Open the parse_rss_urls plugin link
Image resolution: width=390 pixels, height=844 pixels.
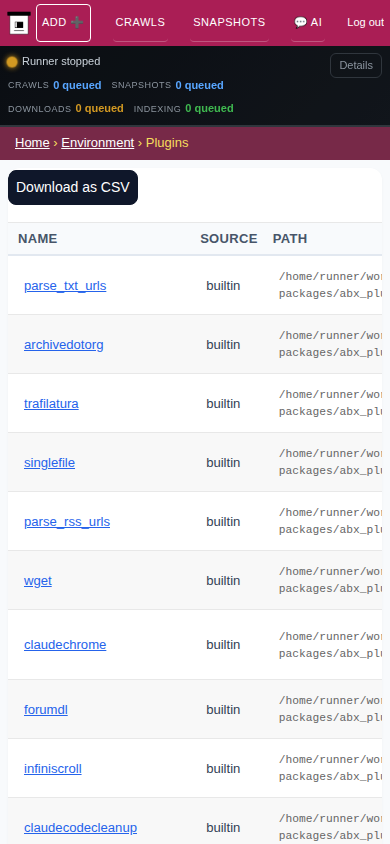(x=67, y=522)
